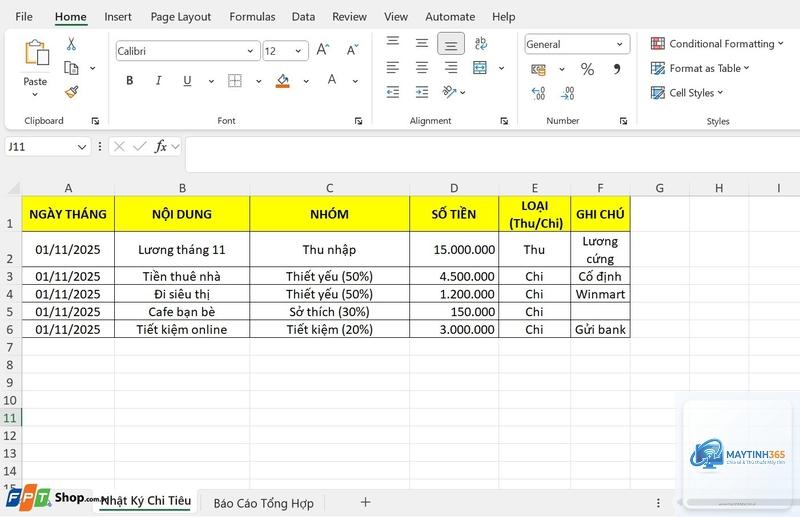Click inside the formula bar
This screenshot has width=800, height=517.
click(x=492, y=154)
